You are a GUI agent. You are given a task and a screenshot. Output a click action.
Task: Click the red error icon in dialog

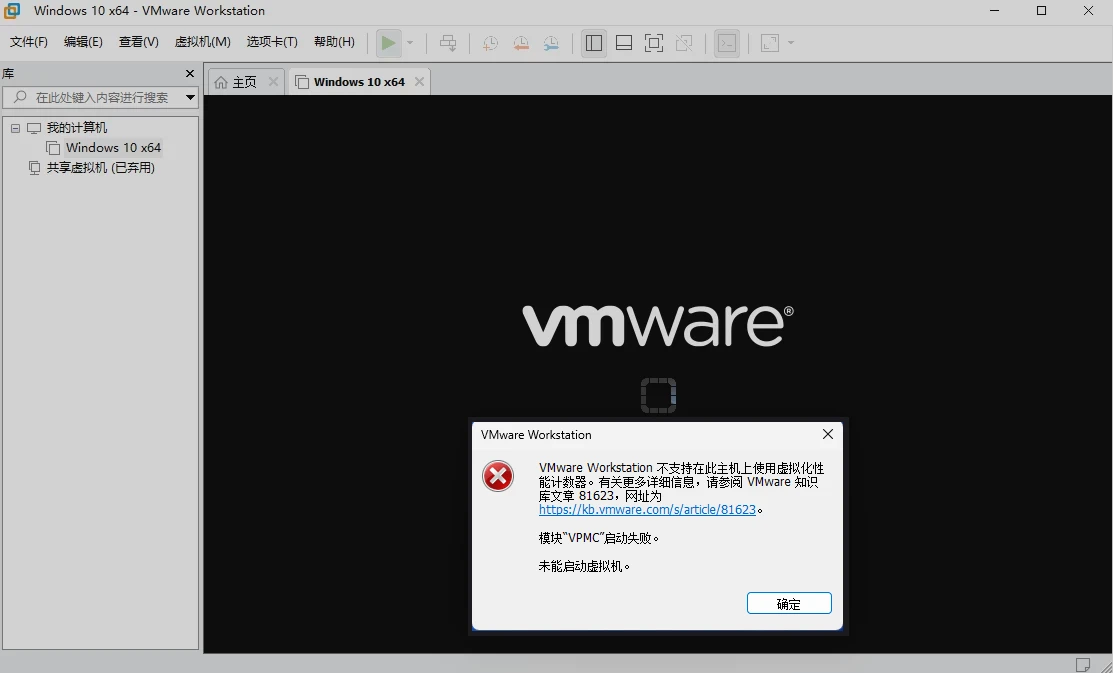coord(498,476)
